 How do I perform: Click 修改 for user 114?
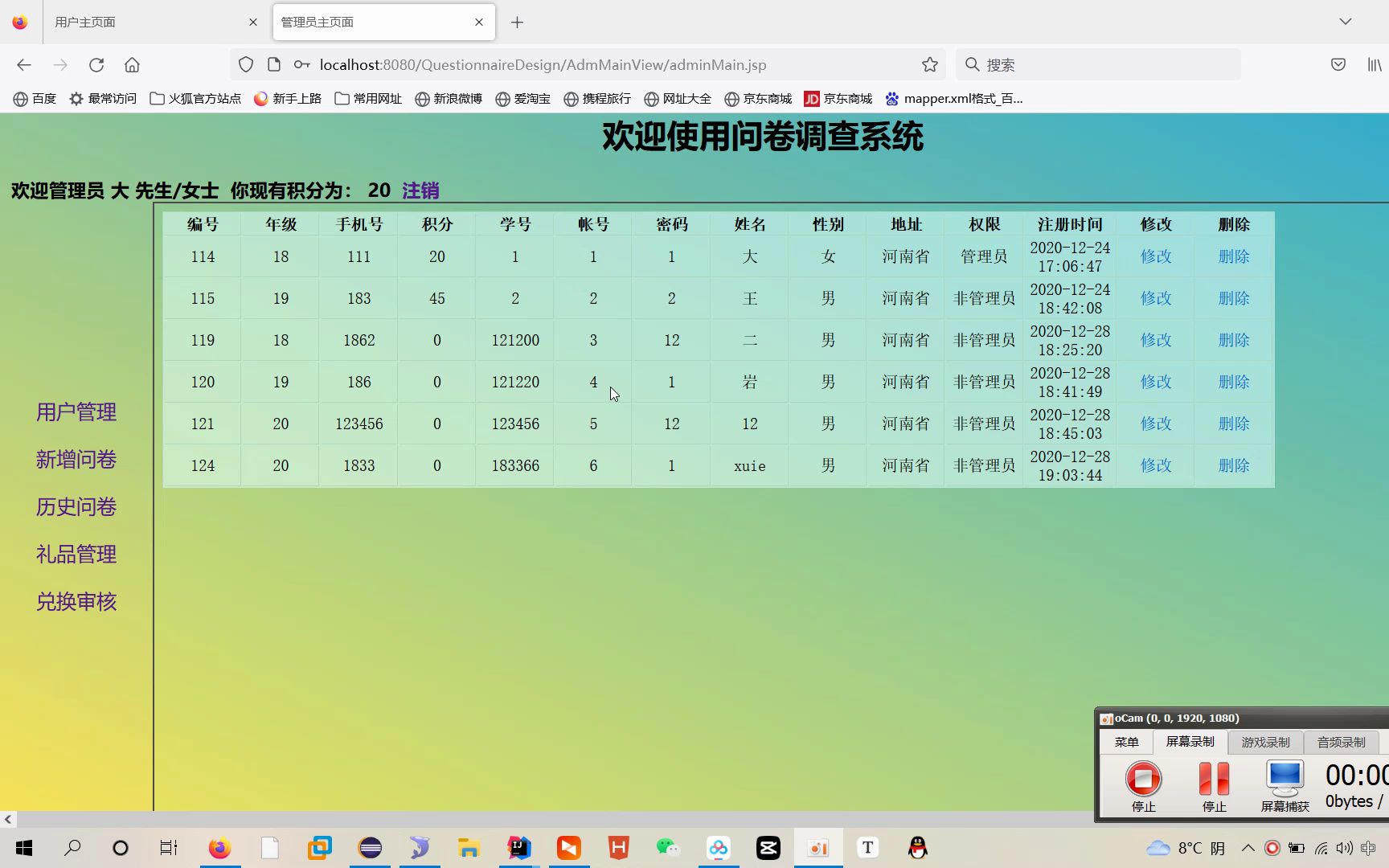click(x=1155, y=256)
